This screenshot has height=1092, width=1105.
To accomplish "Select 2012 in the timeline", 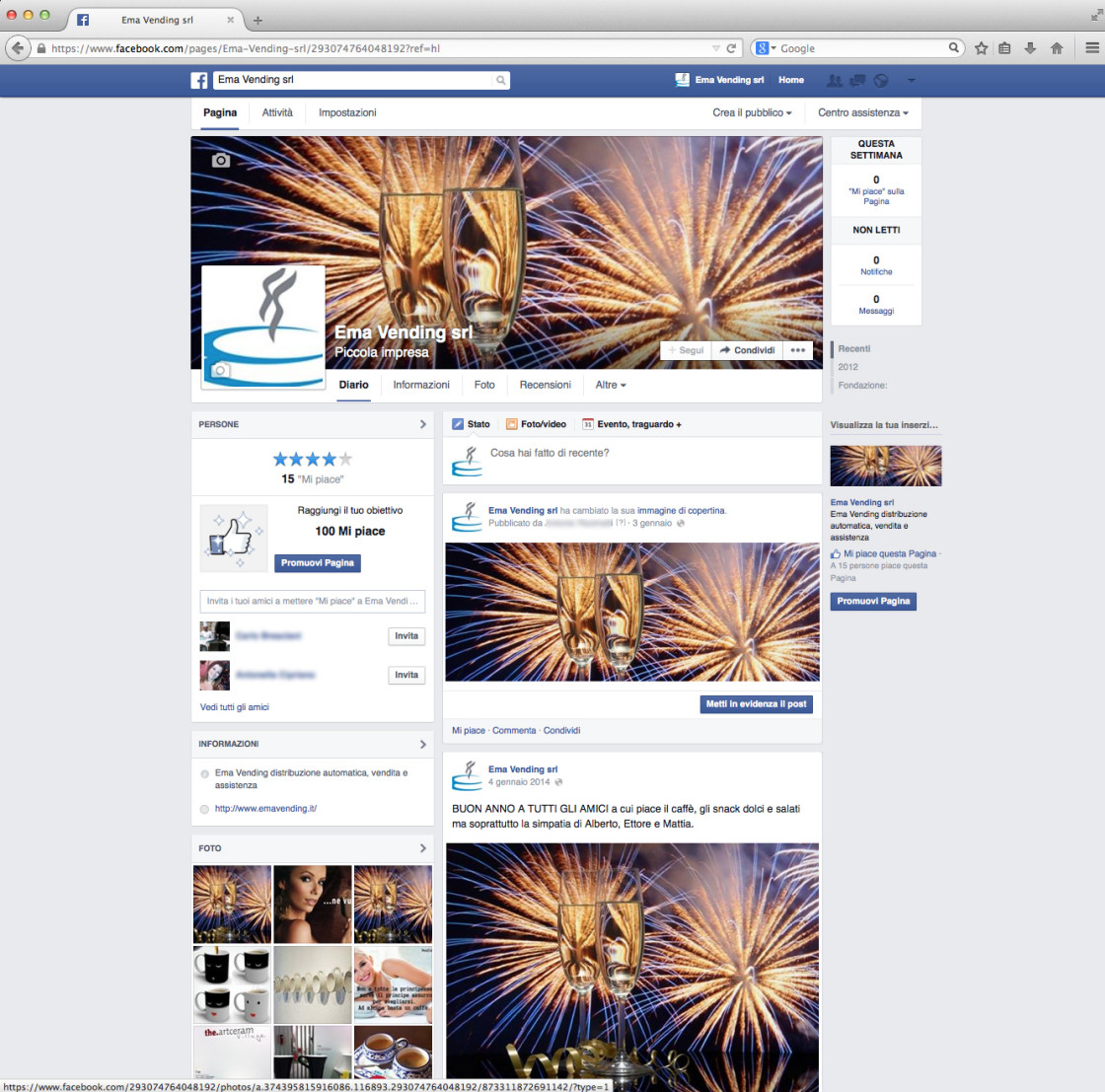I will (847, 367).
